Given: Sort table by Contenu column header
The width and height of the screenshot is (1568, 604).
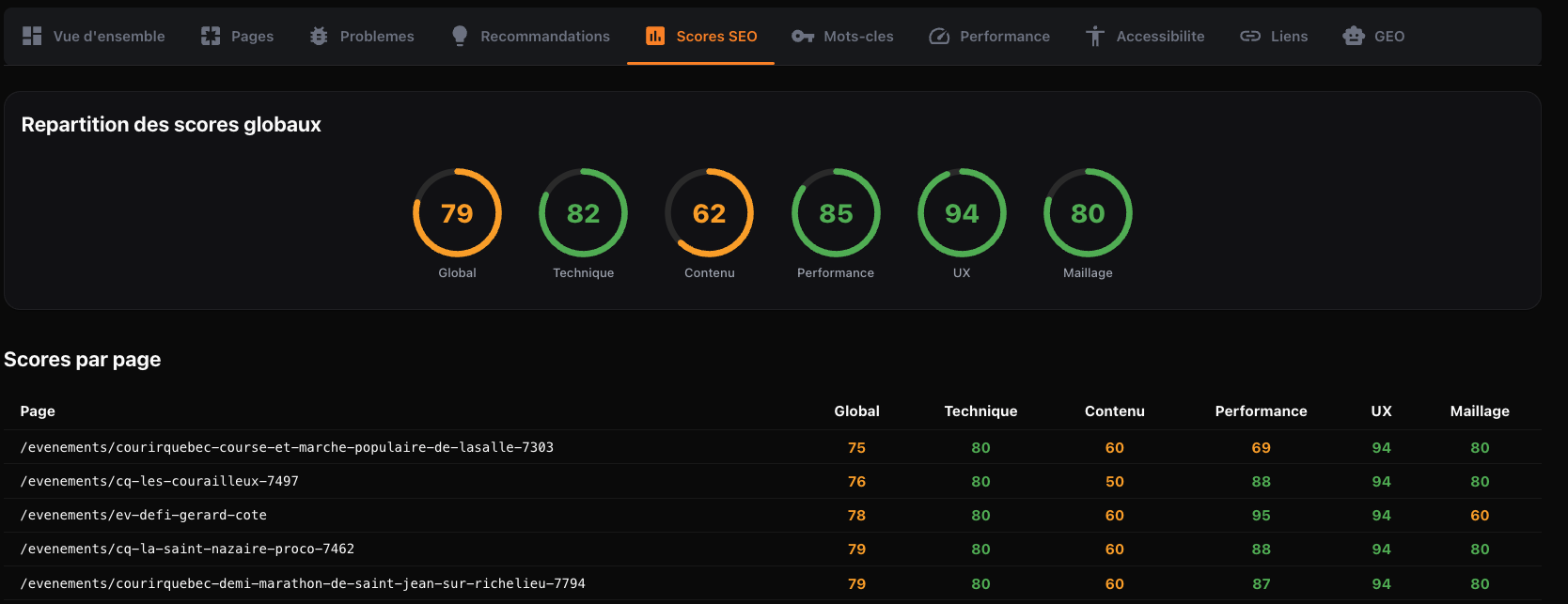Looking at the screenshot, I should pyautogui.click(x=1114, y=410).
